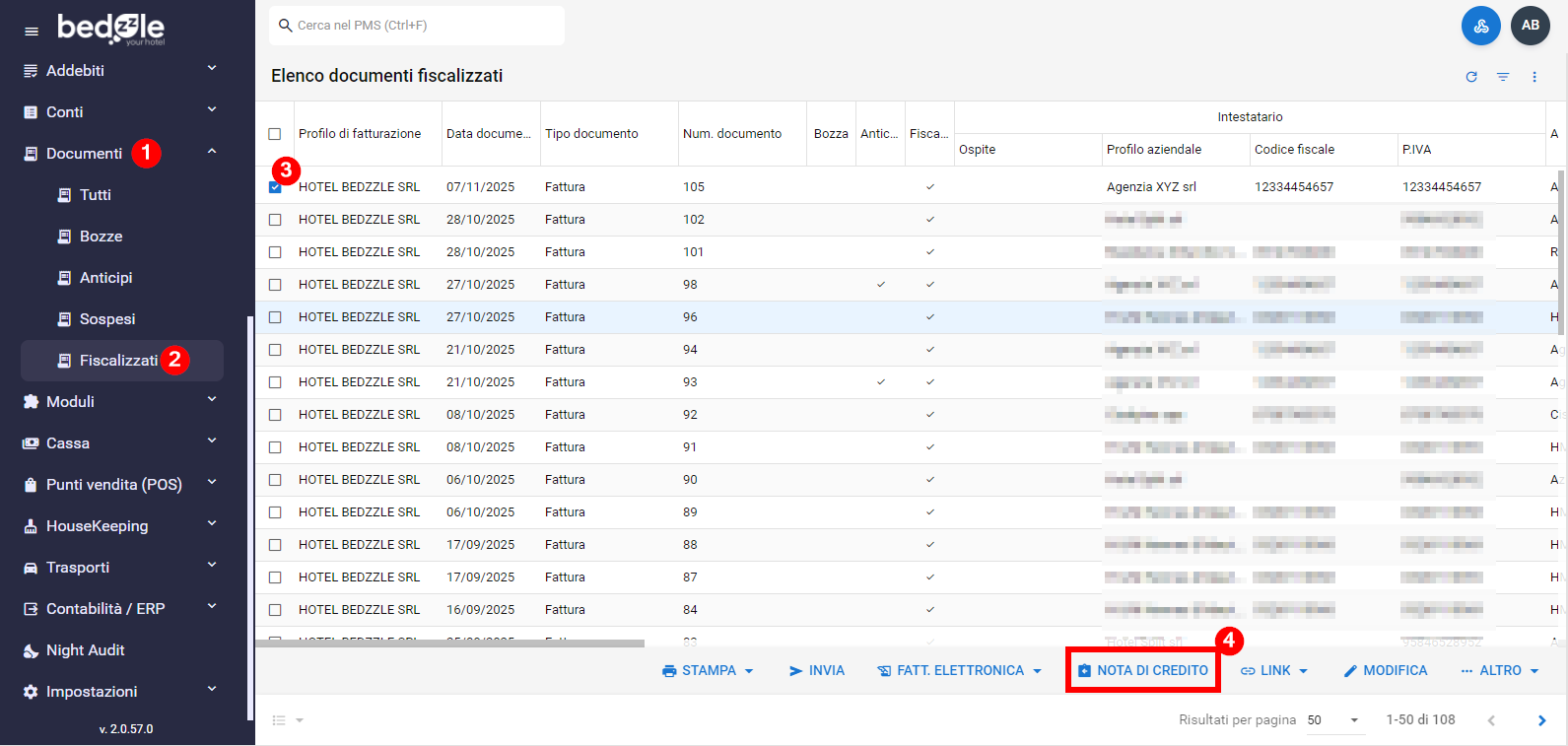Click the MODIFICA button
This screenshot has height=746, width=1568.
pos(1385,671)
